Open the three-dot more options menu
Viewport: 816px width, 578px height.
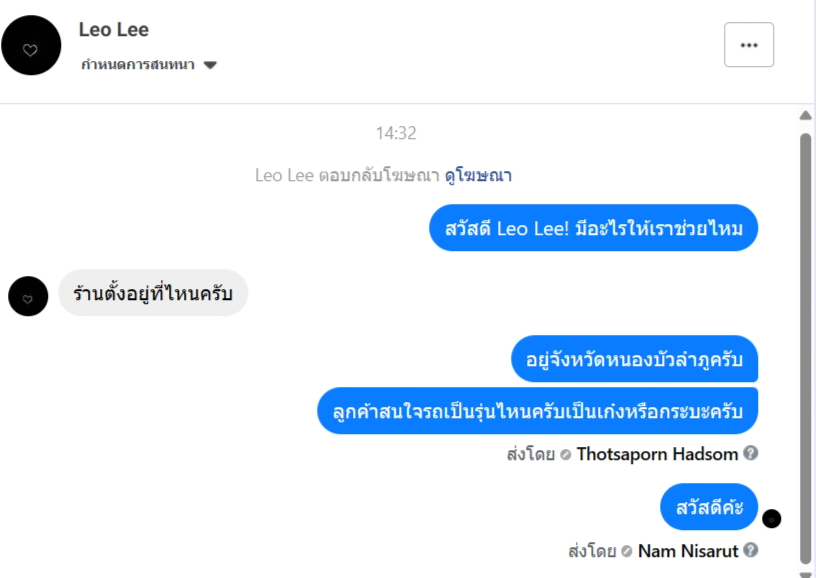(x=748, y=45)
